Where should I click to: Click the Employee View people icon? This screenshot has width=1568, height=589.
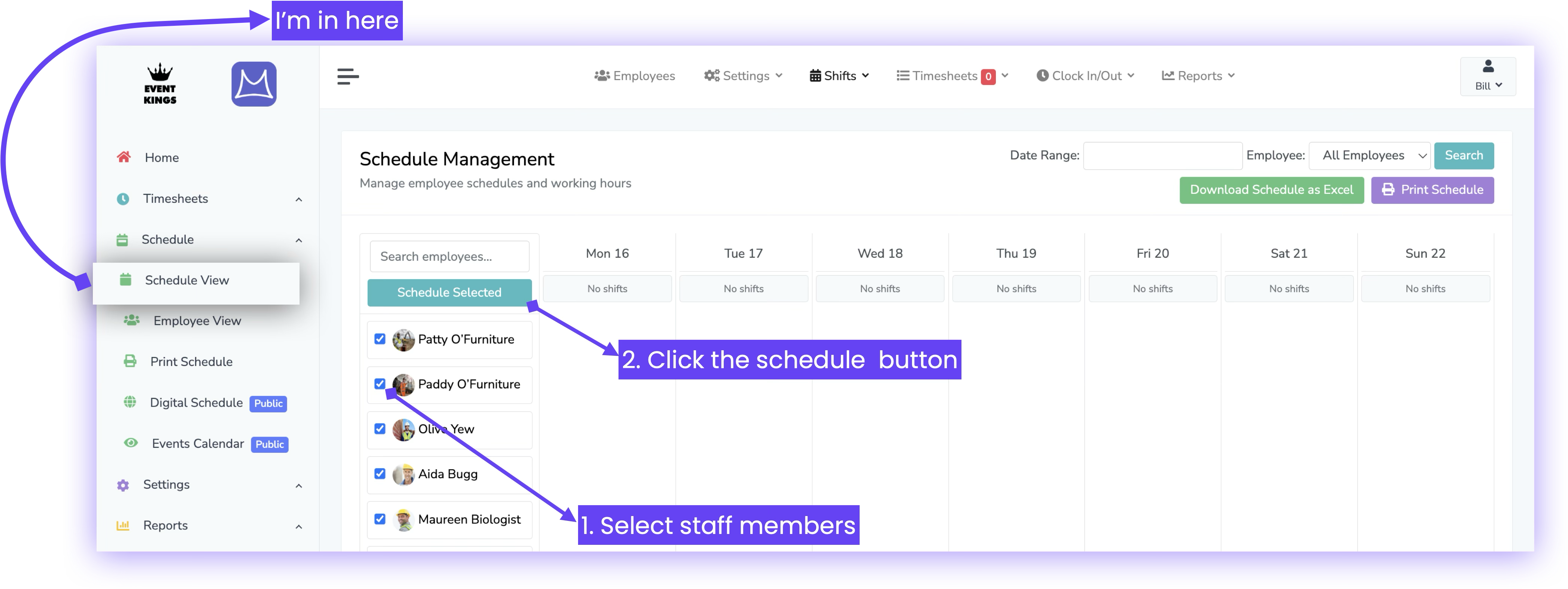click(131, 320)
